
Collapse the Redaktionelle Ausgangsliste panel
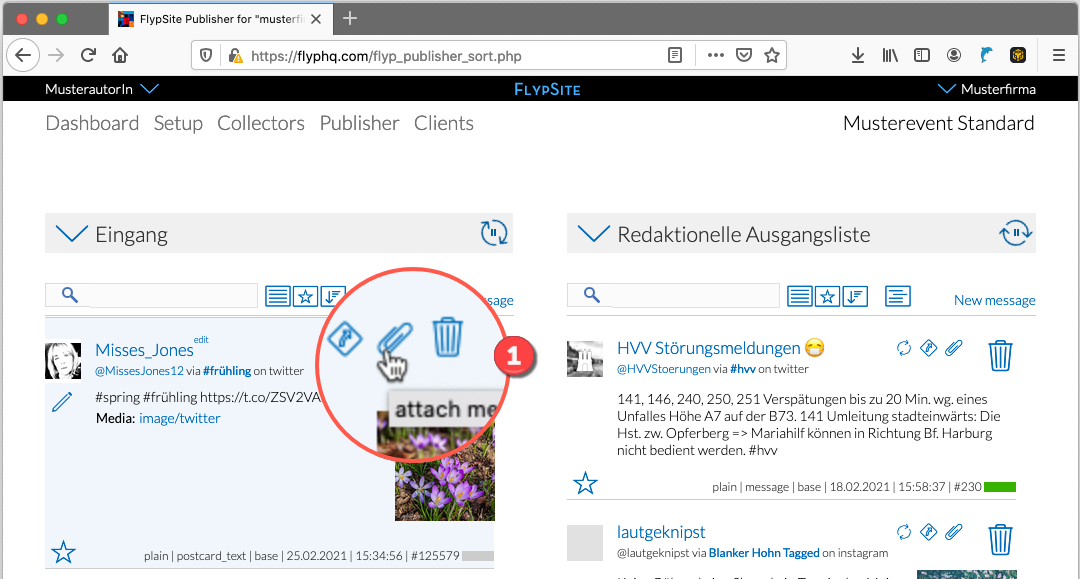pos(594,234)
